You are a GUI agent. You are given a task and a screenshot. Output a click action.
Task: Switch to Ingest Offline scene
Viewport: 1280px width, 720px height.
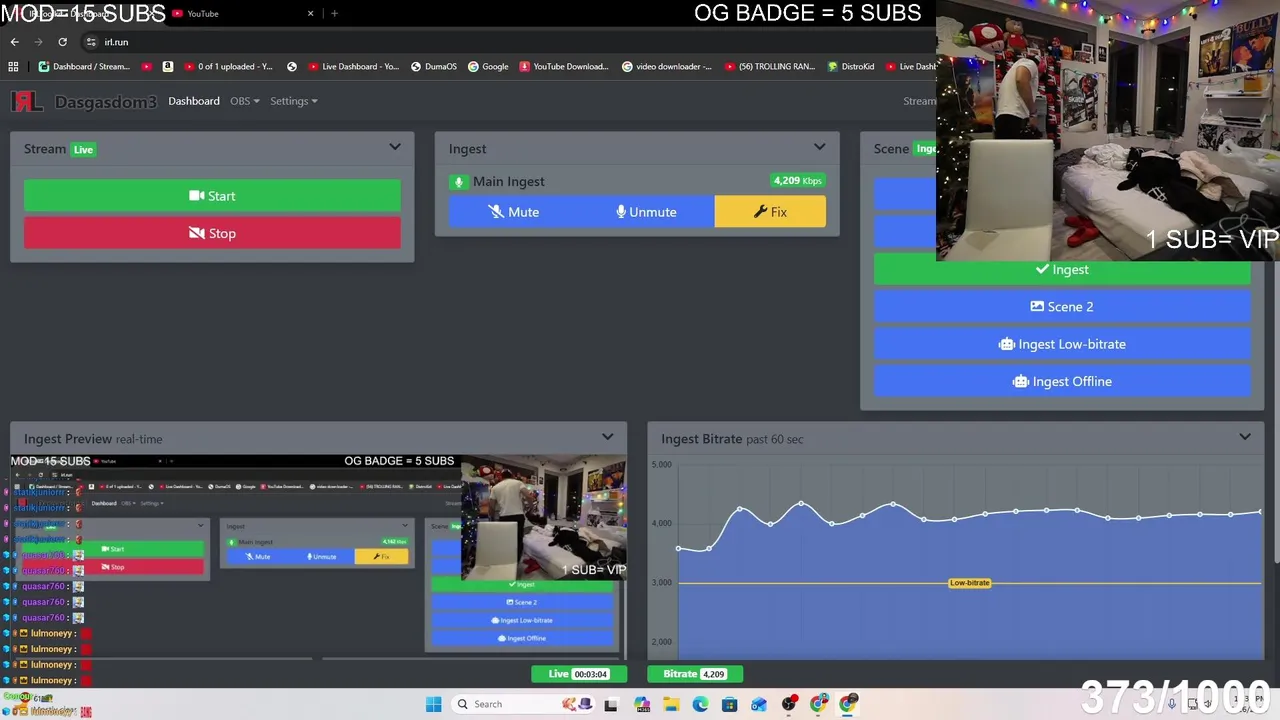coord(1062,381)
